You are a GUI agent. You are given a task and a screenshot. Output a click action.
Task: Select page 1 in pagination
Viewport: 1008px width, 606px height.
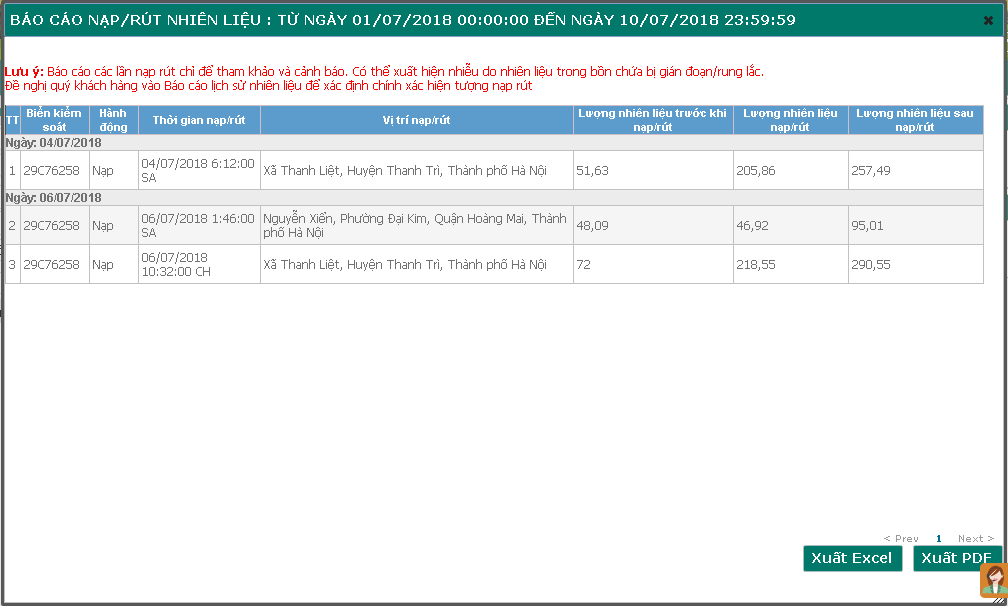click(938, 539)
